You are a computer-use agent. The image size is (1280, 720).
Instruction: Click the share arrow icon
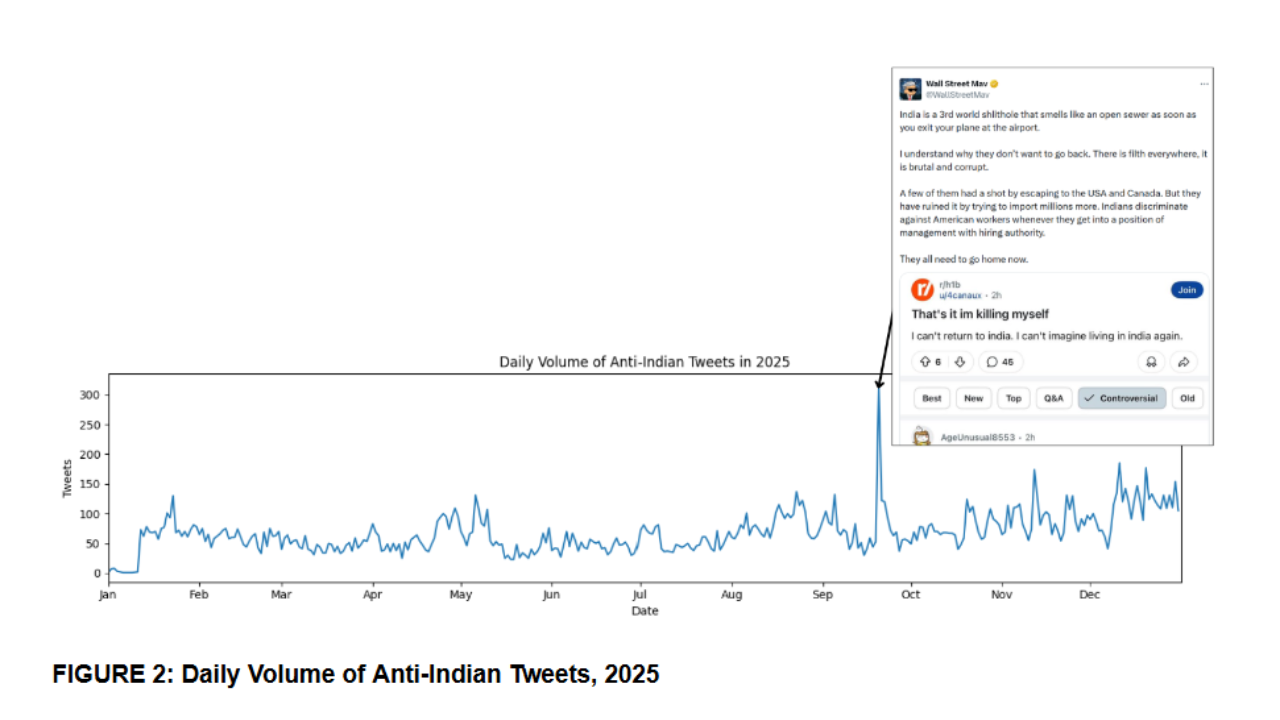(x=1184, y=362)
